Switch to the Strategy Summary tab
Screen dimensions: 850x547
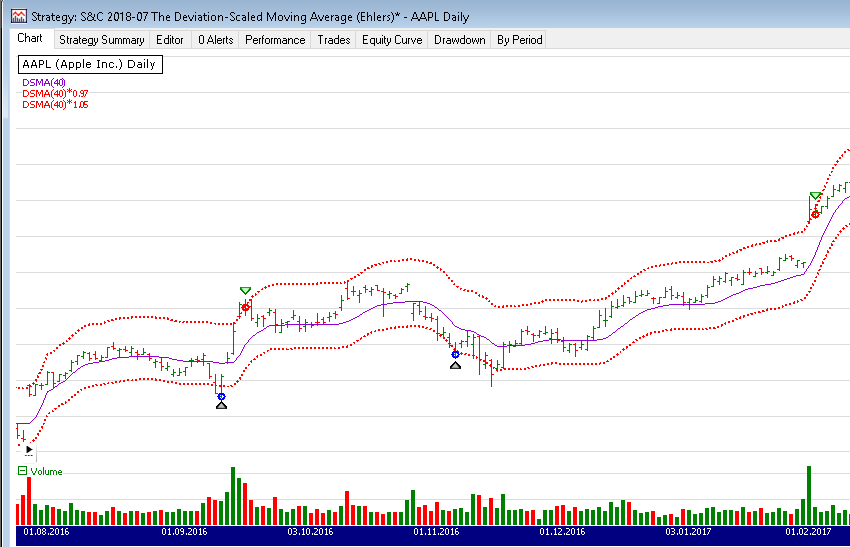click(x=101, y=40)
